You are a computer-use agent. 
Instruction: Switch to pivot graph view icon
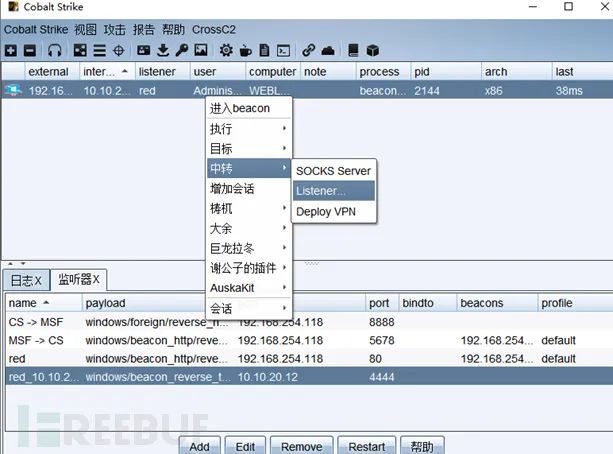pos(80,50)
